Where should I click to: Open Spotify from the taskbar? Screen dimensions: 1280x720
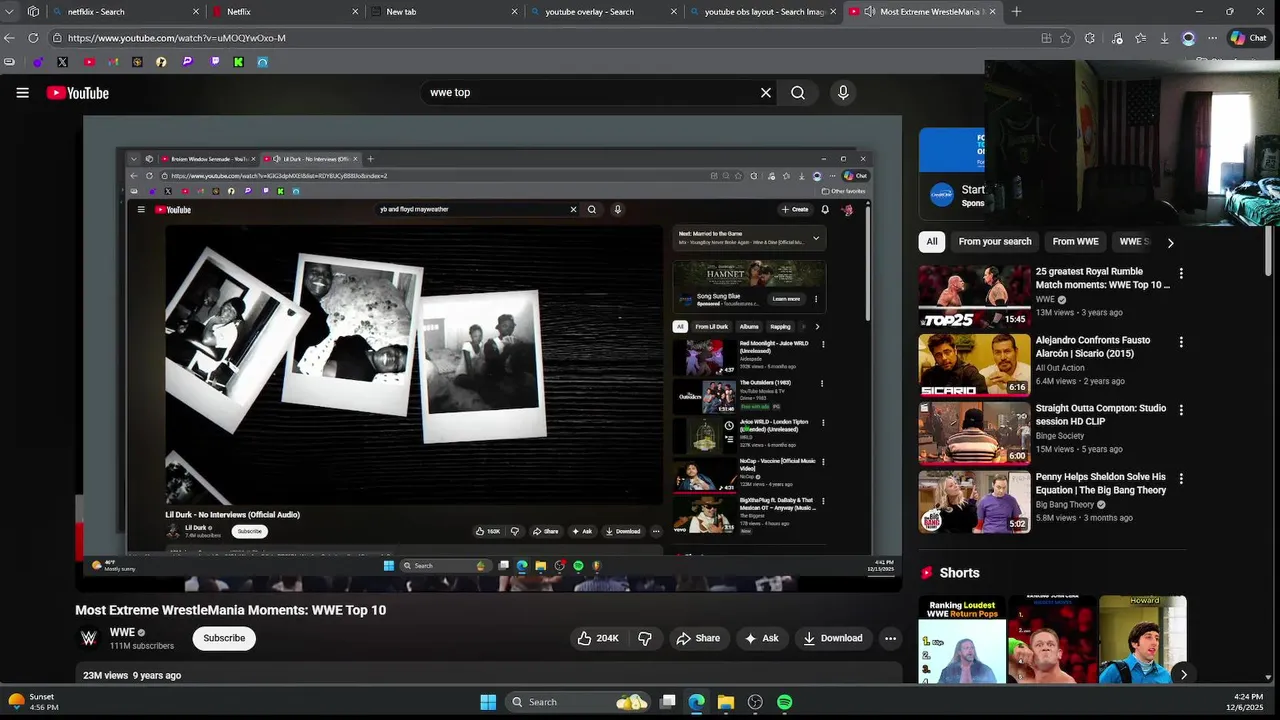click(x=785, y=702)
